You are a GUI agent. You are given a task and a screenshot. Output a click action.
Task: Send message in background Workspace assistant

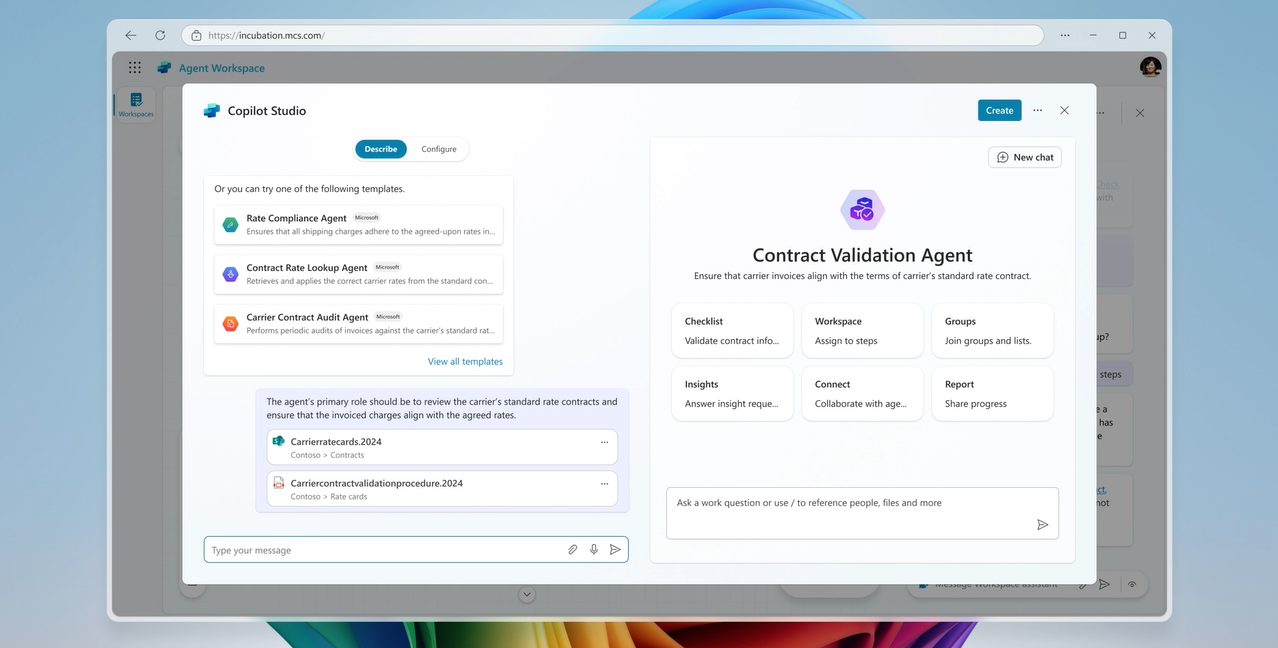[x=1104, y=584]
